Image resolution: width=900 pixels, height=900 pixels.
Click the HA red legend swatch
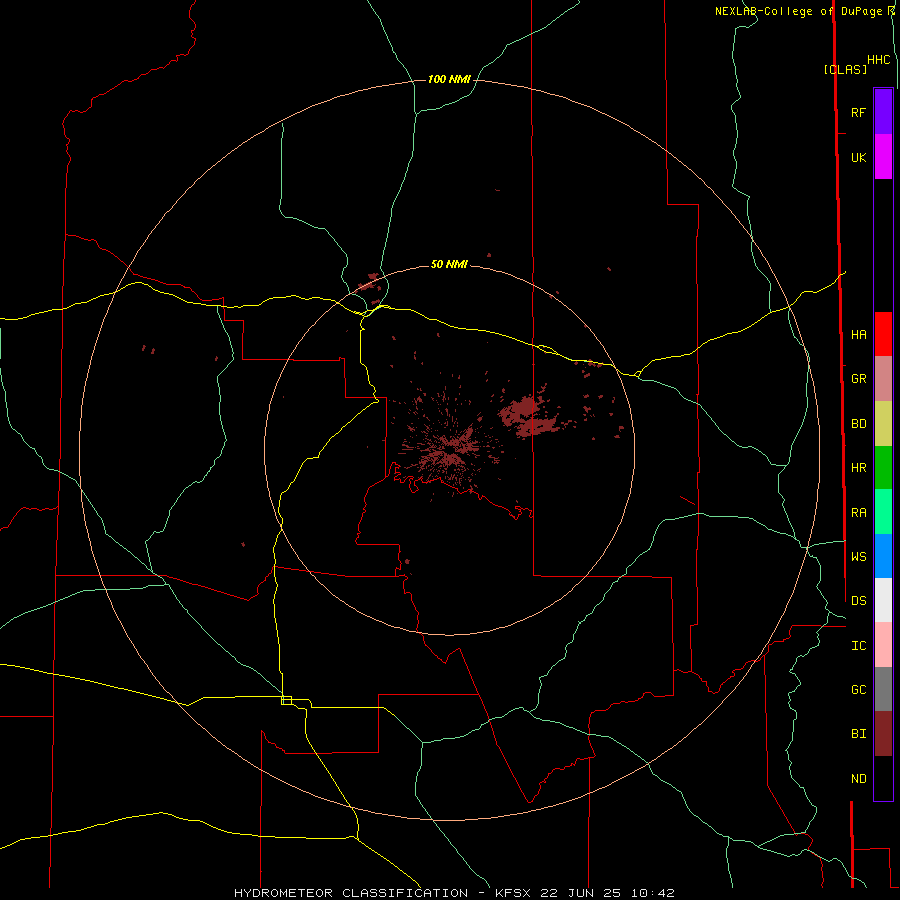(883, 334)
